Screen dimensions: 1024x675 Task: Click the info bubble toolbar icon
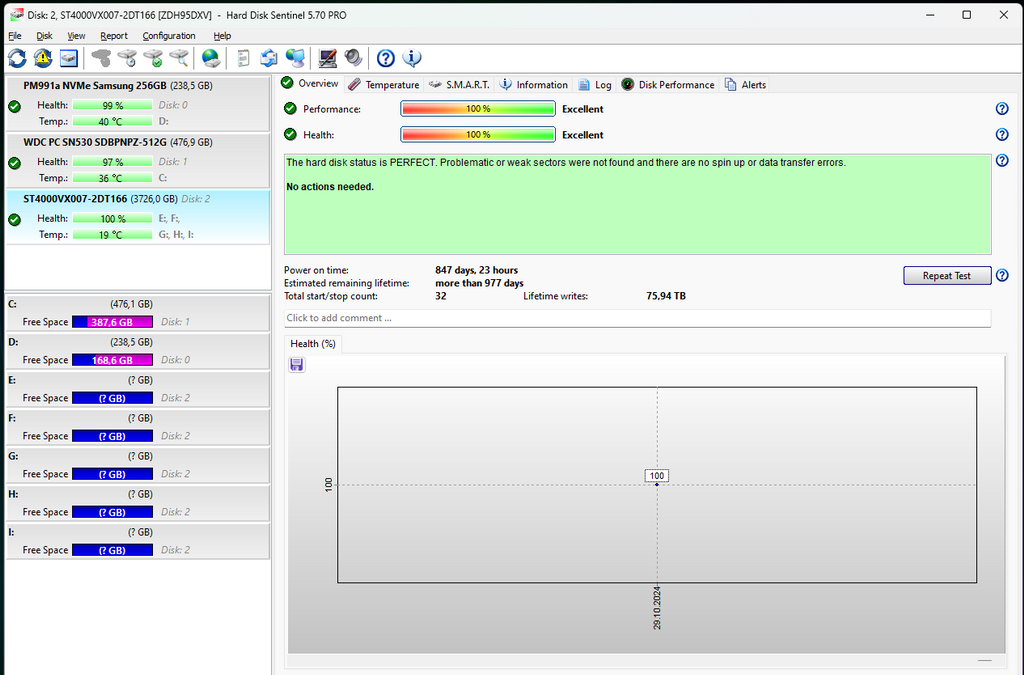[411, 58]
